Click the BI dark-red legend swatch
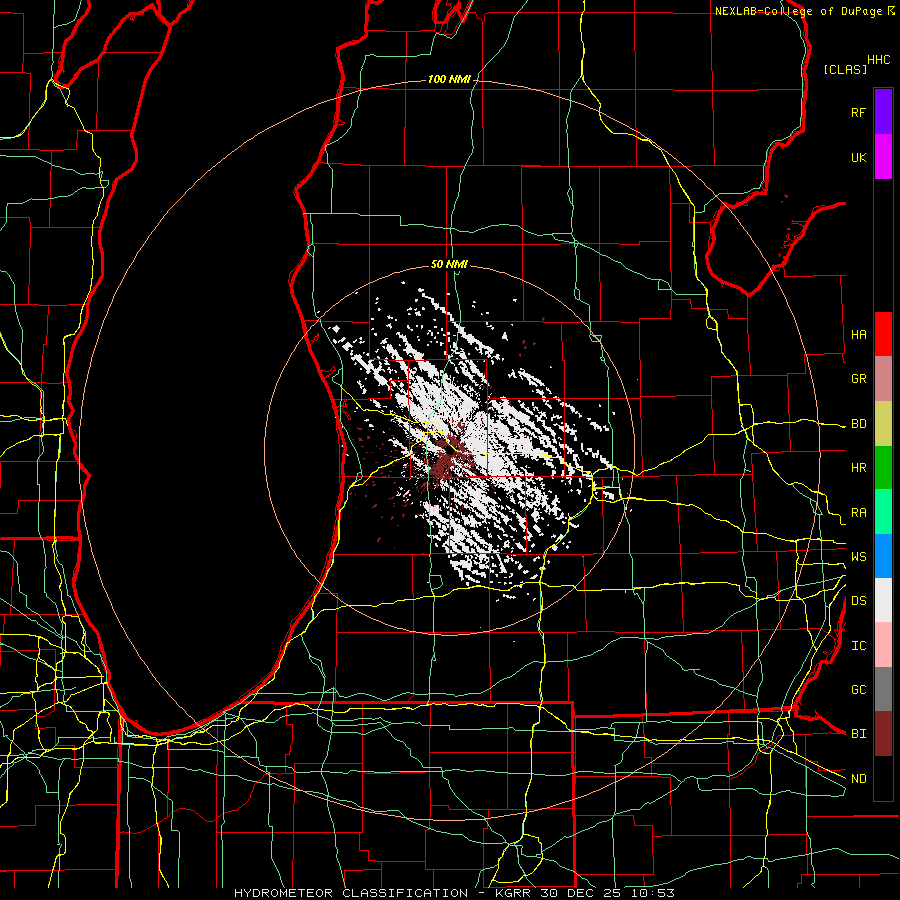This screenshot has width=900, height=900. click(x=883, y=734)
